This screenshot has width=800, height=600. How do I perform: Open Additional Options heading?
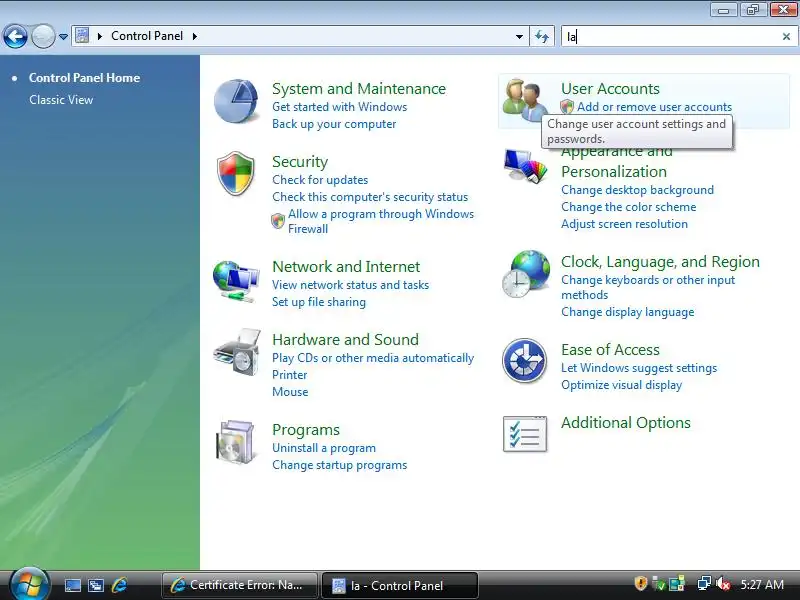pyautogui.click(x=626, y=423)
